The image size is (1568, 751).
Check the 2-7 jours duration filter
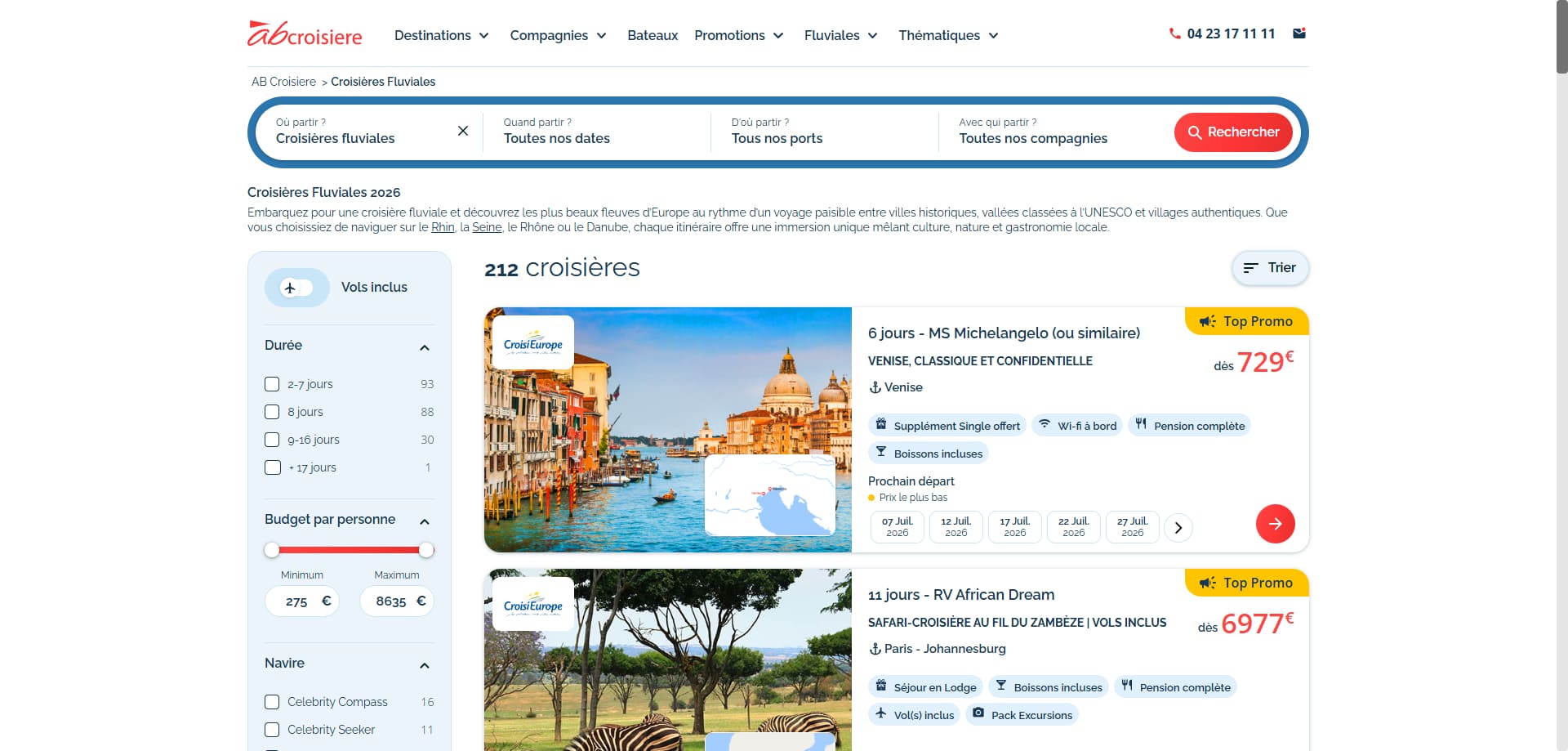[272, 384]
